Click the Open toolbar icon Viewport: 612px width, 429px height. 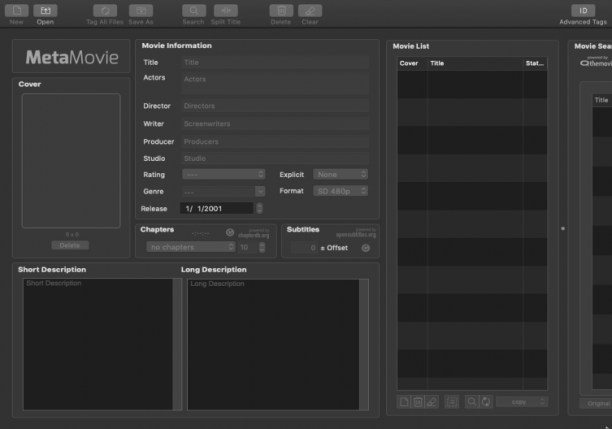(x=45, y=11)
